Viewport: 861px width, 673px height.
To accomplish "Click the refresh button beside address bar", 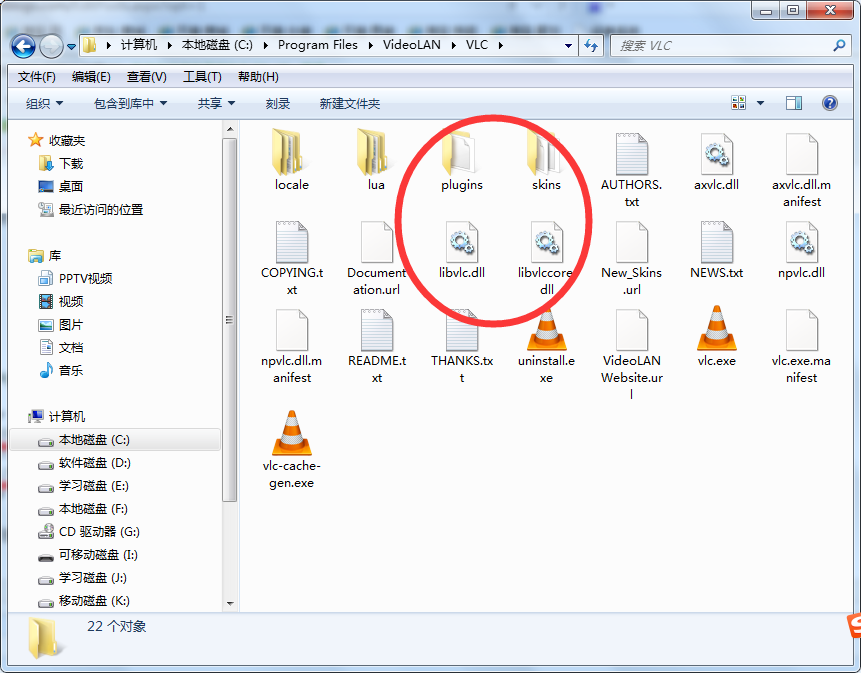I will click(x=591, y=46).
